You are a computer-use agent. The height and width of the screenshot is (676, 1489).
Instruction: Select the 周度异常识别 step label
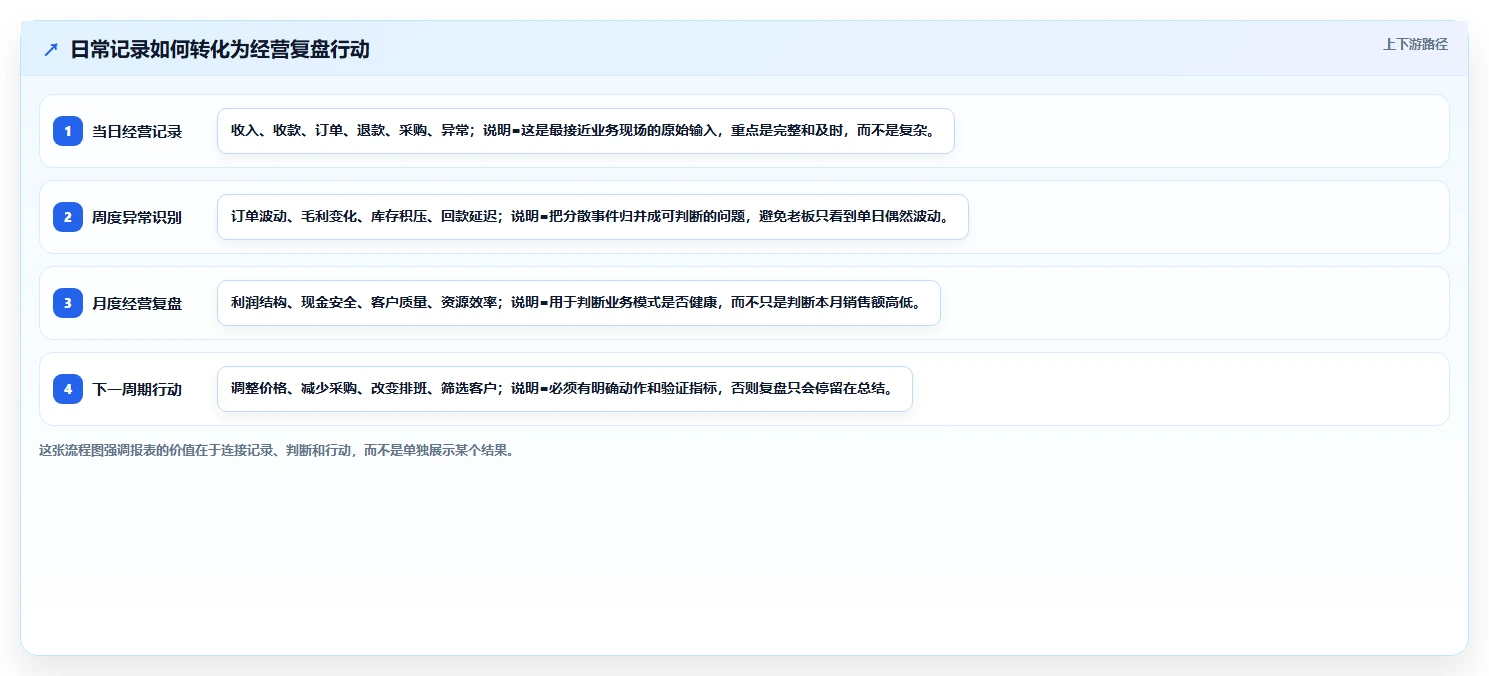coord(137,217)
